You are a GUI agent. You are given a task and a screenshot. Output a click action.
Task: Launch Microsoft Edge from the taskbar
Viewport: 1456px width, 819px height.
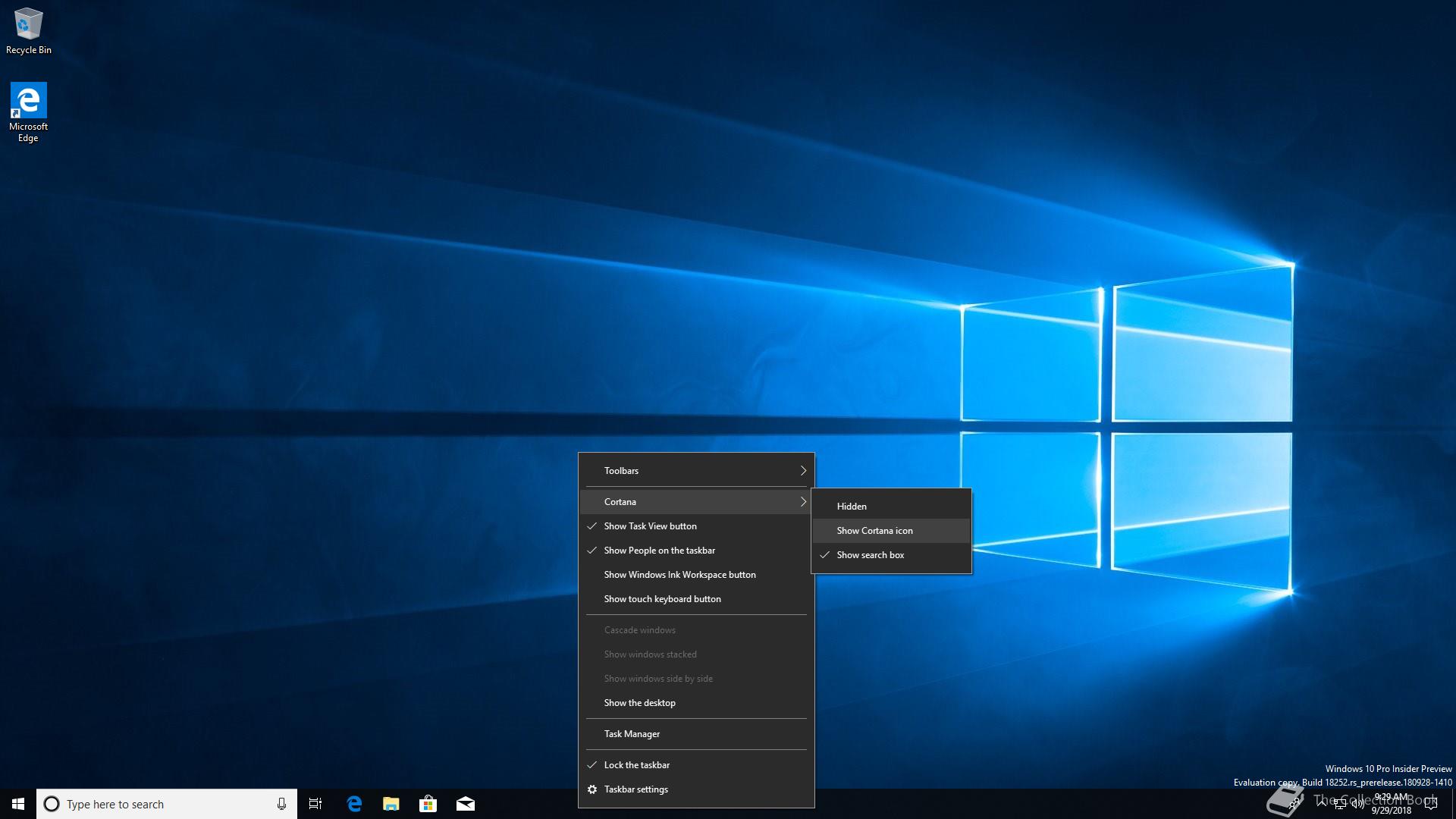point(354,804)
